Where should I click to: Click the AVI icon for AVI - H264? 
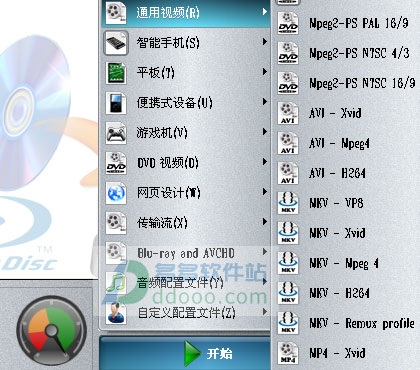pyautogui.click(x=288, y=173)
